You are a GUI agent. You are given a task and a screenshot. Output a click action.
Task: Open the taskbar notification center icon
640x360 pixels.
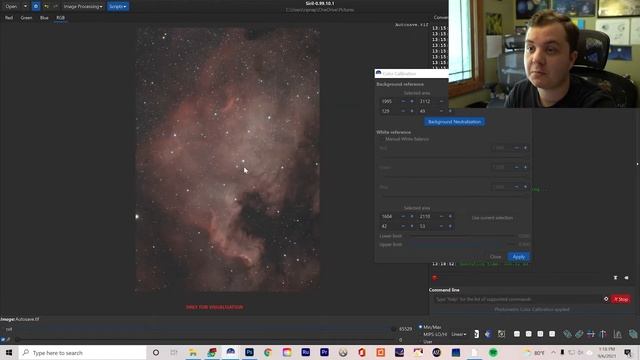[x=628, y=352]
